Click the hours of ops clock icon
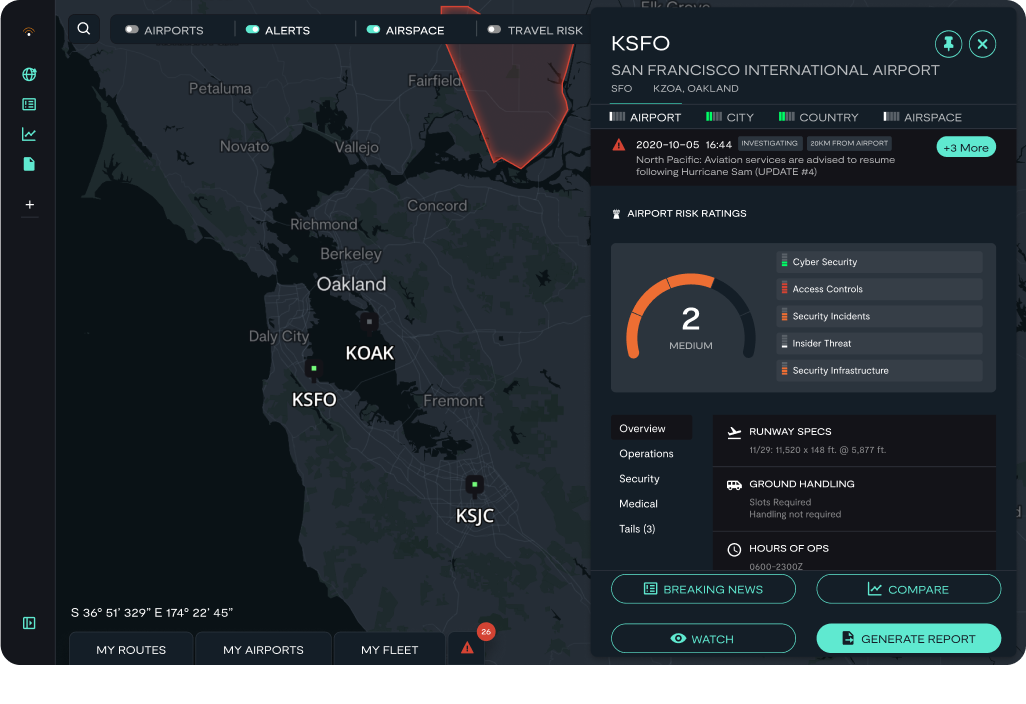 [x=734, y=550]
